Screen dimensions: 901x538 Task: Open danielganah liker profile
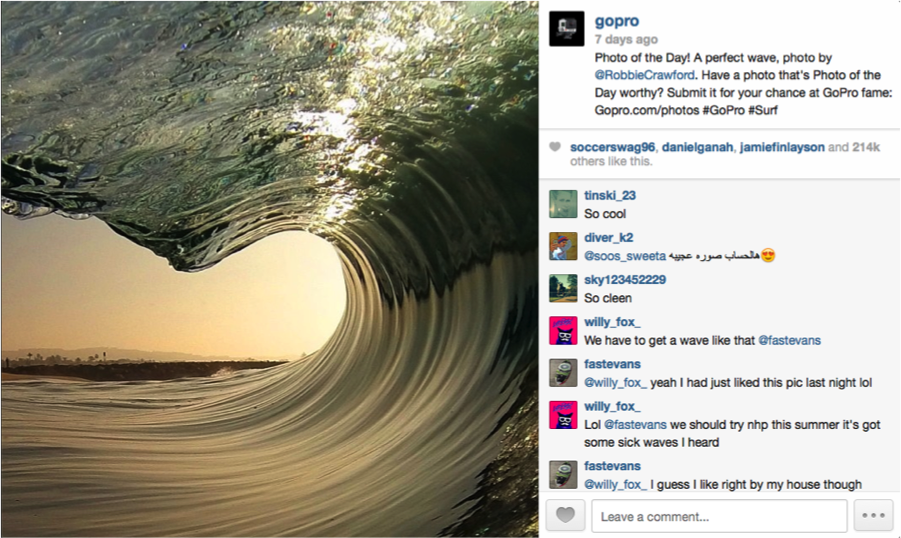[x=697, y=147]
